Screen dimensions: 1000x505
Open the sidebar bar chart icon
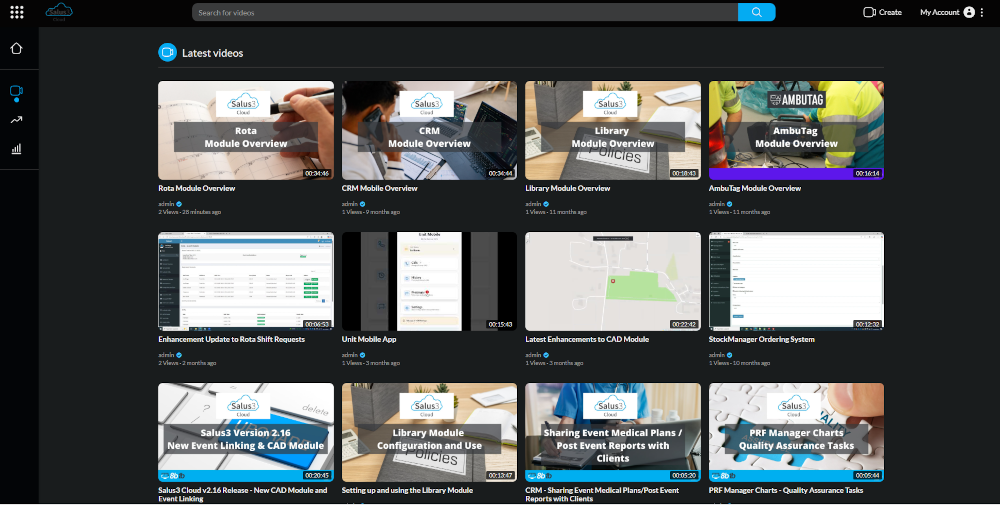17,149
